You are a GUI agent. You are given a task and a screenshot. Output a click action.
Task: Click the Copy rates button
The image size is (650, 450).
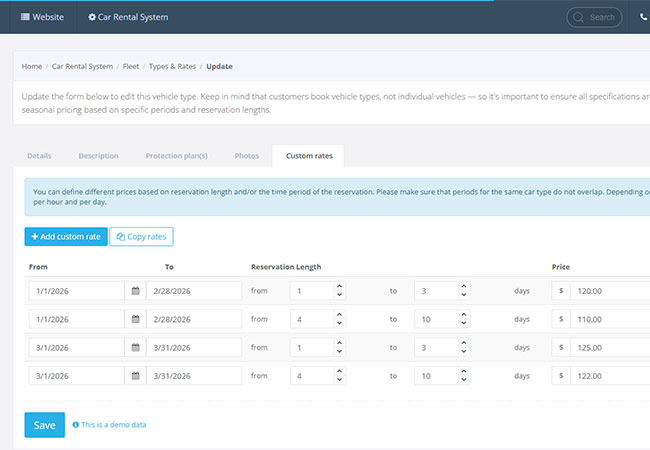141,237
